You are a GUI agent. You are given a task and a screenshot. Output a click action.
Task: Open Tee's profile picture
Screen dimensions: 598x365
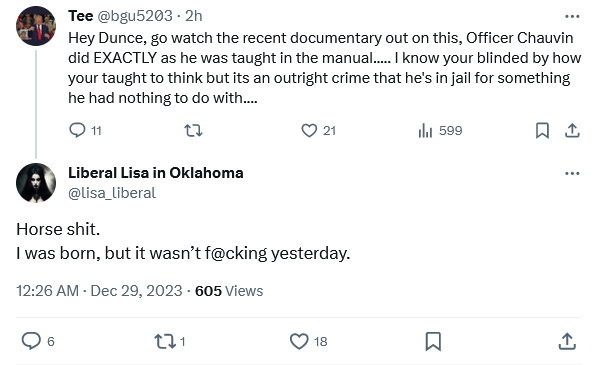coord(36,26)
